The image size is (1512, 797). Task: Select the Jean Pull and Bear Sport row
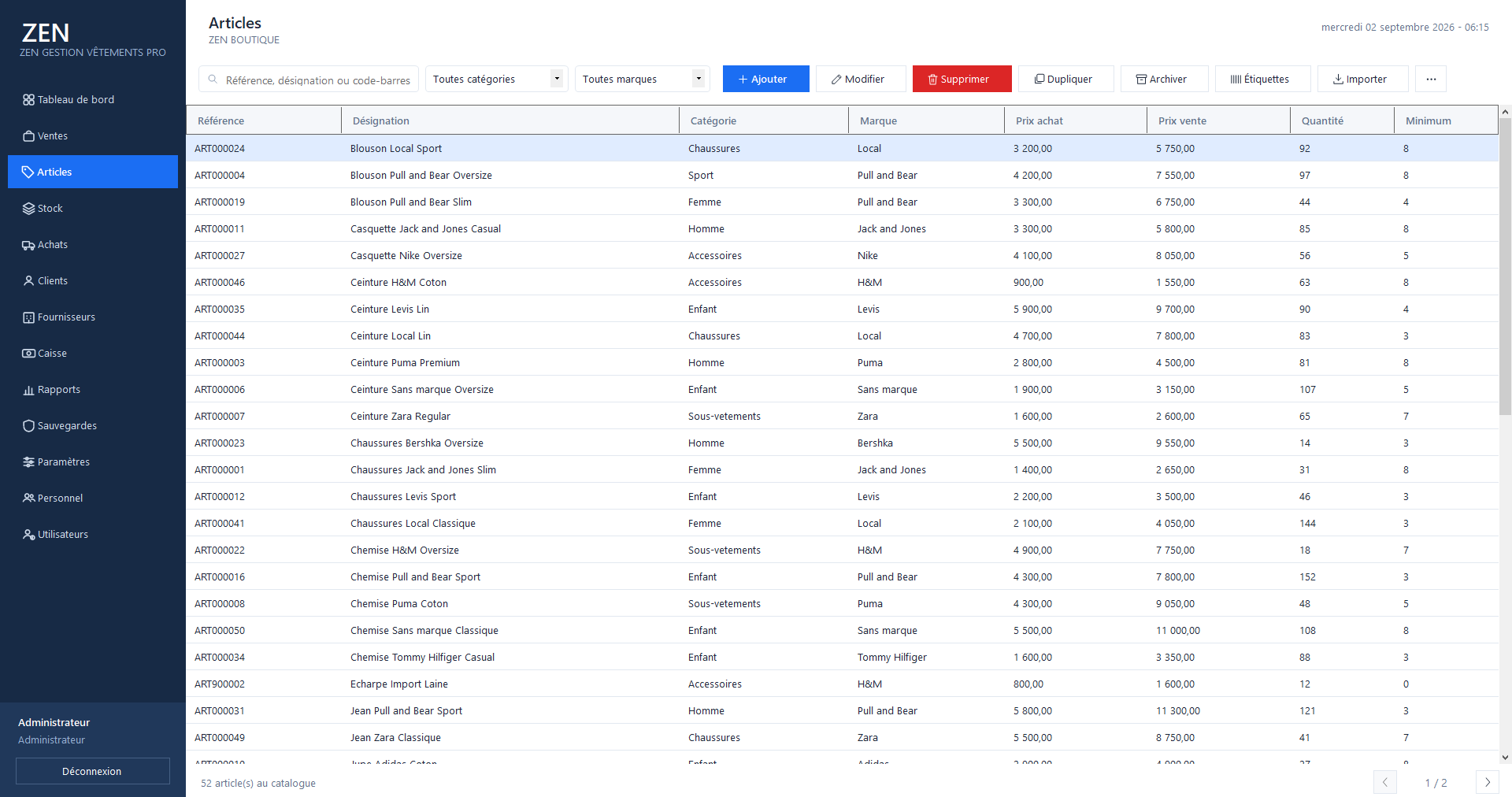coord(843,710)
